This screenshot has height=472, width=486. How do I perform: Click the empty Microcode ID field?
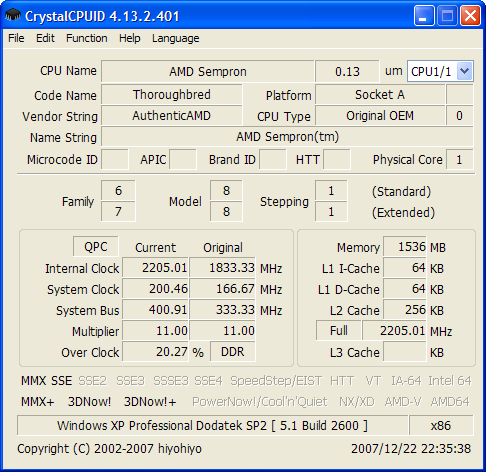(x=115, y=160)
